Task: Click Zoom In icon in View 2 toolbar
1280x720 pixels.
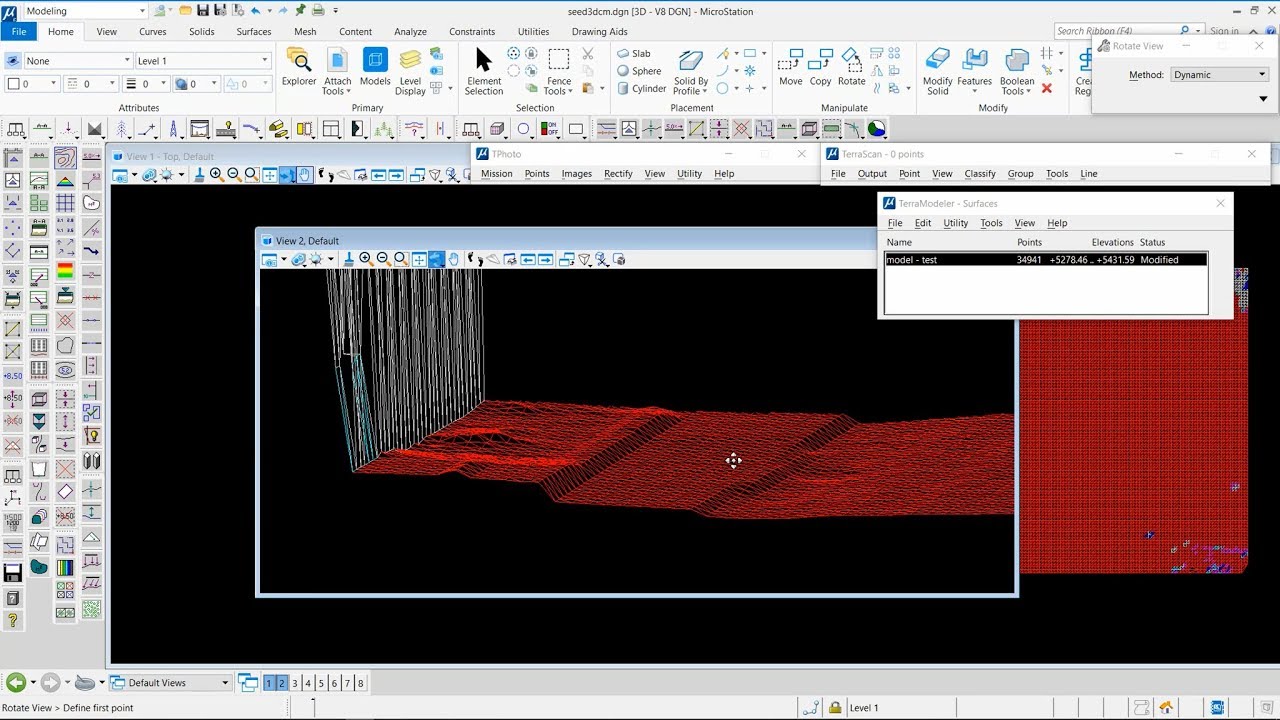Action: [x=366, y=259]
